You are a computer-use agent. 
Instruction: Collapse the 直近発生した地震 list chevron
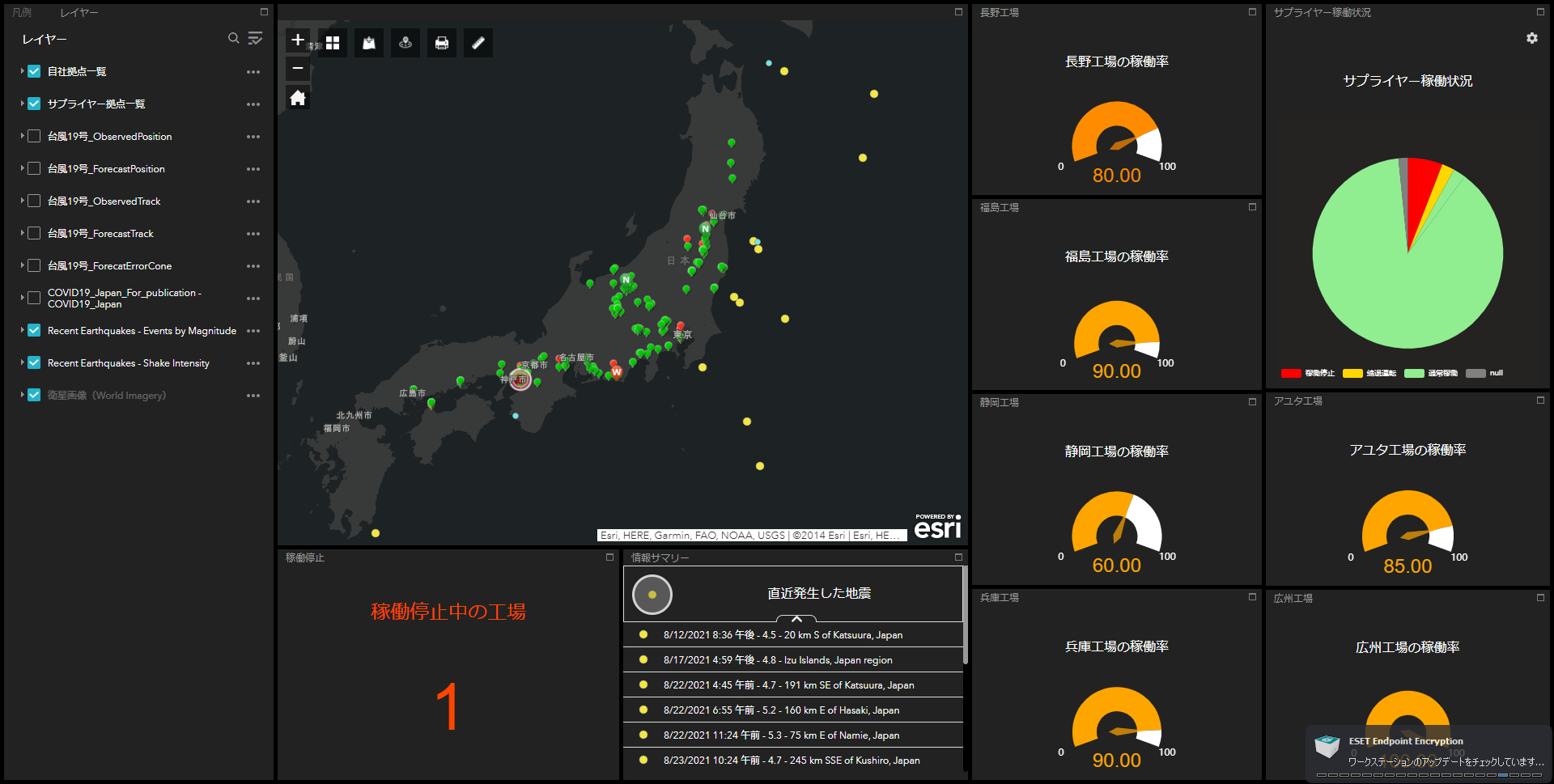(796, 619)
